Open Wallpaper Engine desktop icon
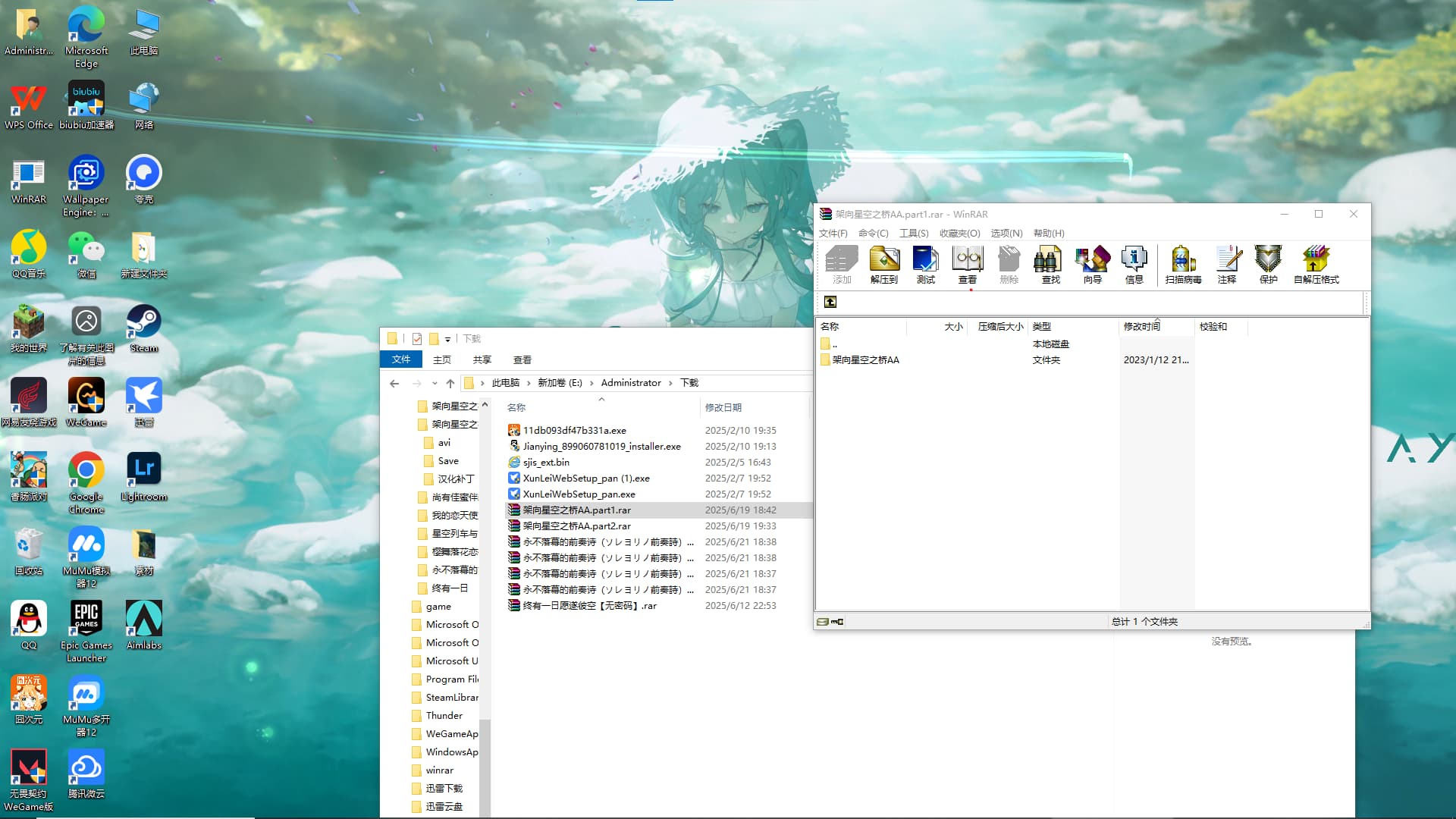The height and width of the screenshot is (819, 1456). click(x=86, y=186)
